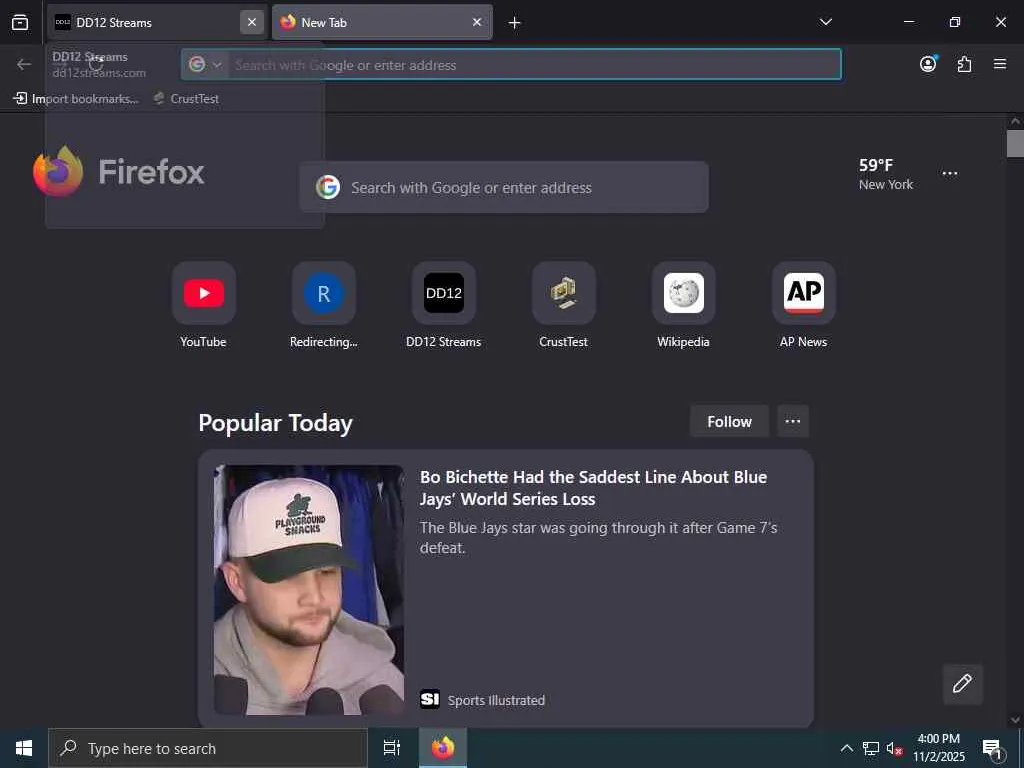Open Popular Today more options menu
This screenshot has width=1024, height=768.
[x=793, y=421]
